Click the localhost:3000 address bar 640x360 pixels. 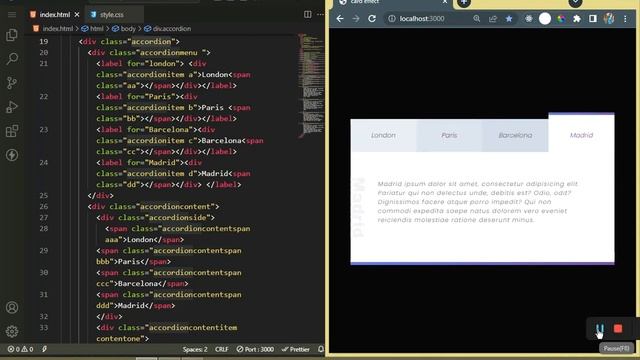(x=422, y=19)
